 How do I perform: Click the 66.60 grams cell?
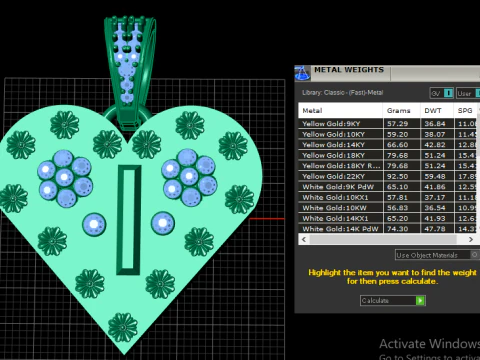(401, 145)
